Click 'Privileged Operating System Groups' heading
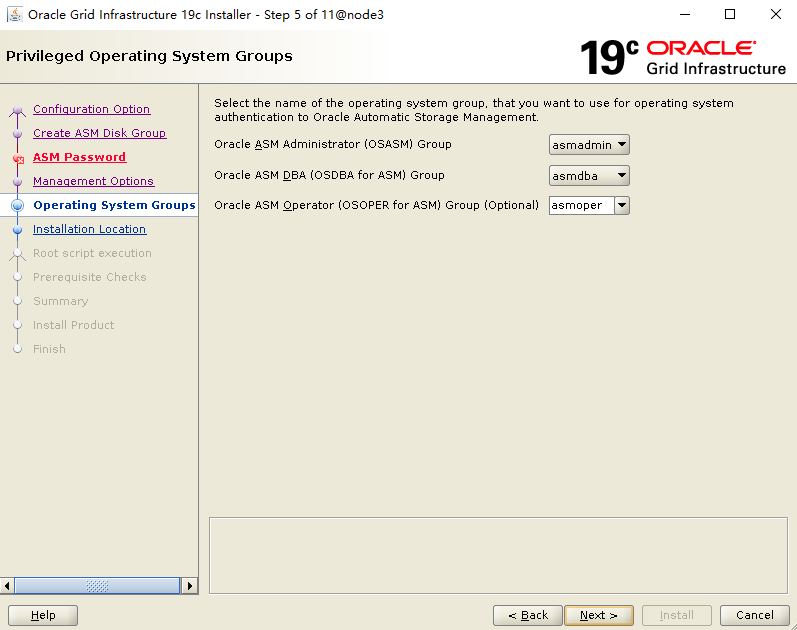Viewport: 797px width, 630px height. click(149, 56)
